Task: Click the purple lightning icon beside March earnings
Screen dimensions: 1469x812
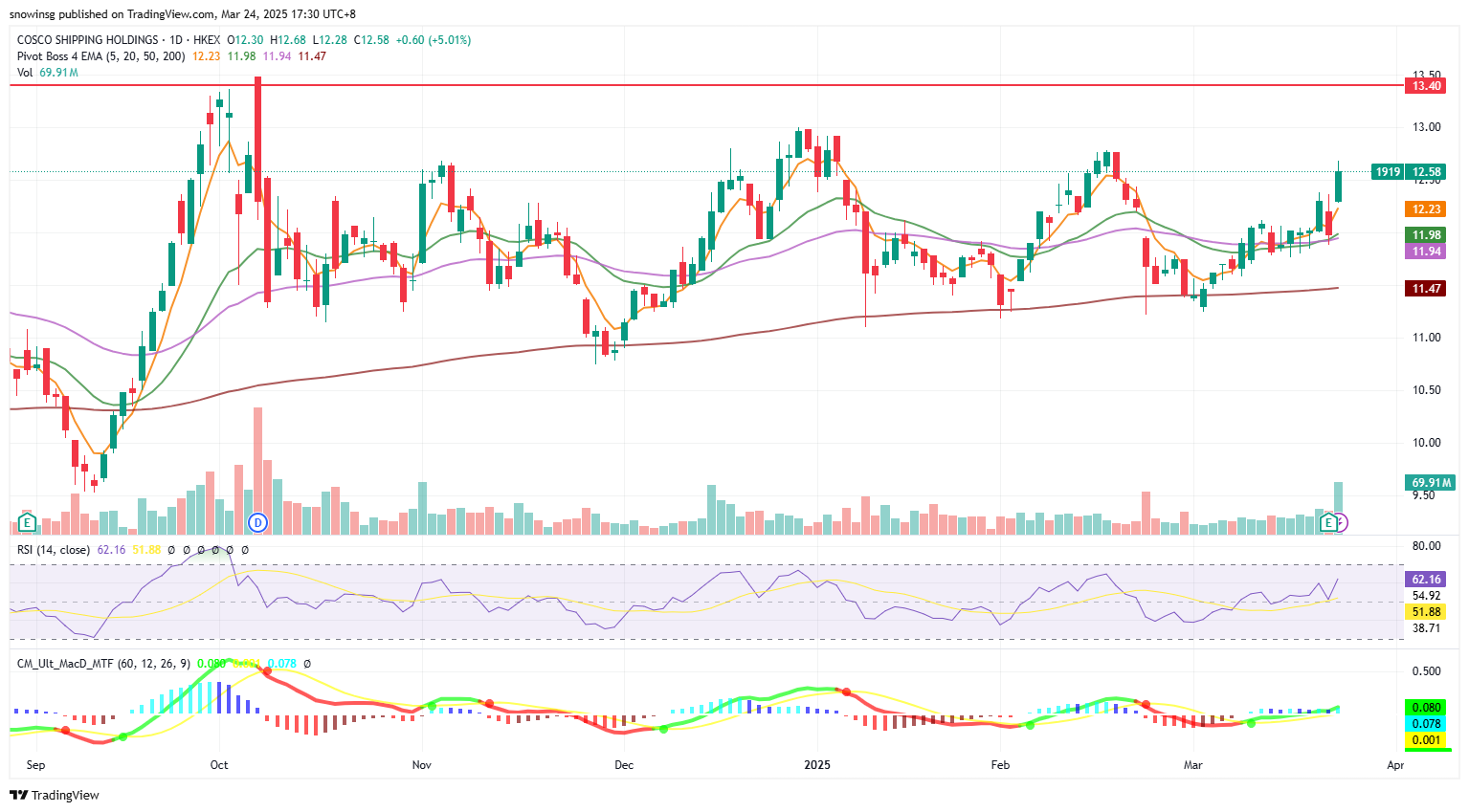Action: [x=1341, y=522]
